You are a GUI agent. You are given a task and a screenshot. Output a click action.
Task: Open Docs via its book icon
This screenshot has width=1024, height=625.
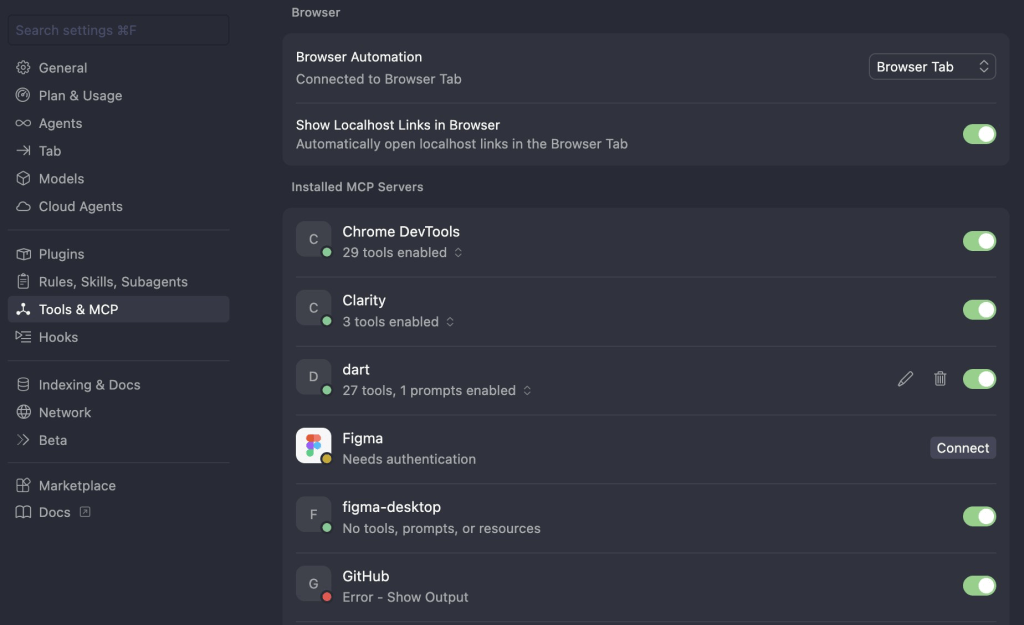23,513
